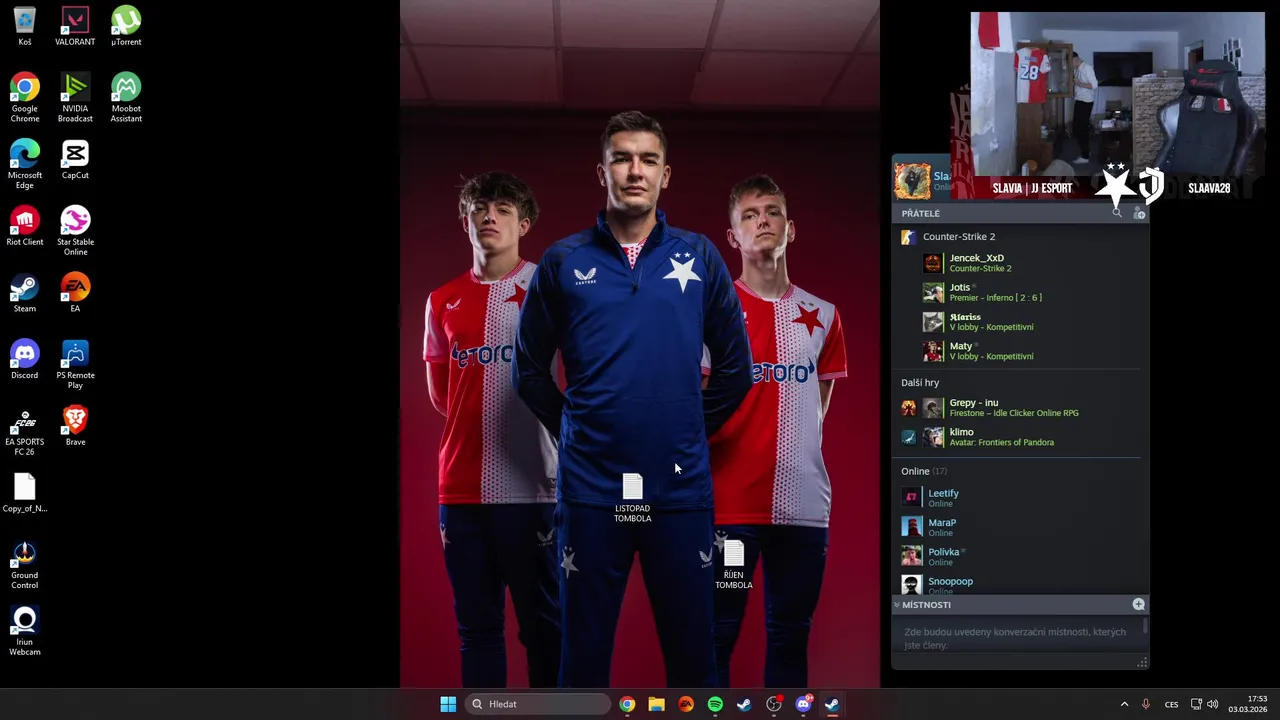Click Steam friends taskbar icon beside Discord
This screenshot has width=1280, height=720.
click(x=832, y=704)
